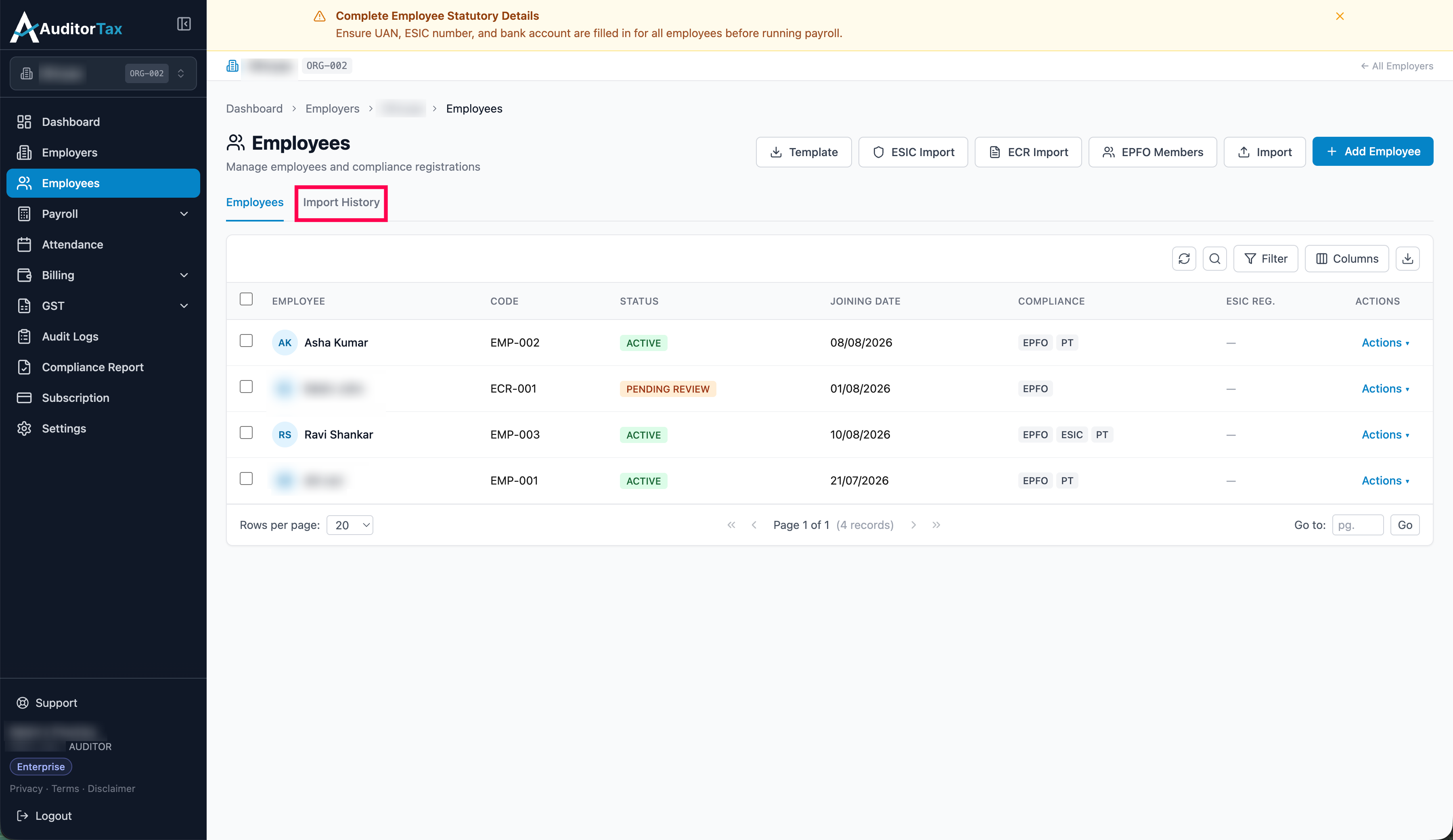Open table search magnifier icon

click(x=1214, y=258)
